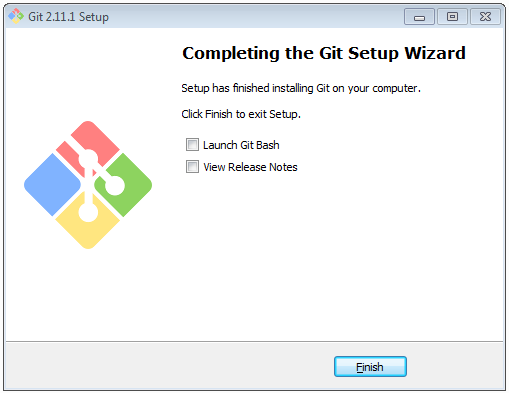This screenshot has height=393, width=509.
Task: Click the yellow tile of the Git logo
Action: 88,227
